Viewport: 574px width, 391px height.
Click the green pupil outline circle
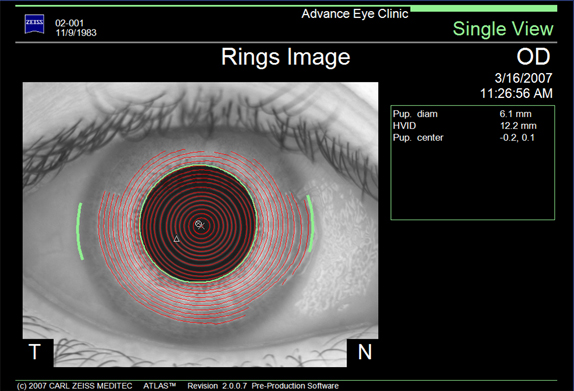click(198, 224)
